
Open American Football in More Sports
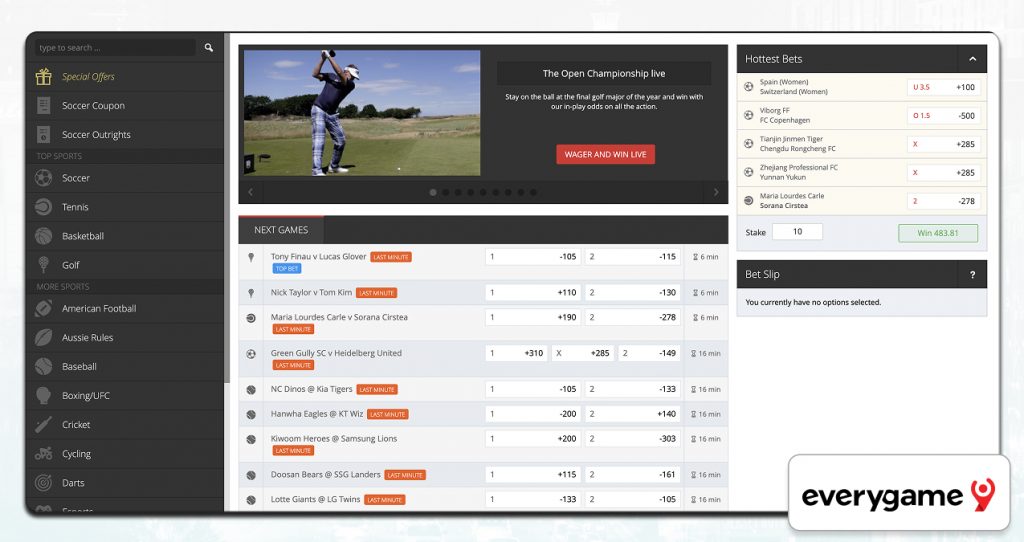click(x=125, y=308)
